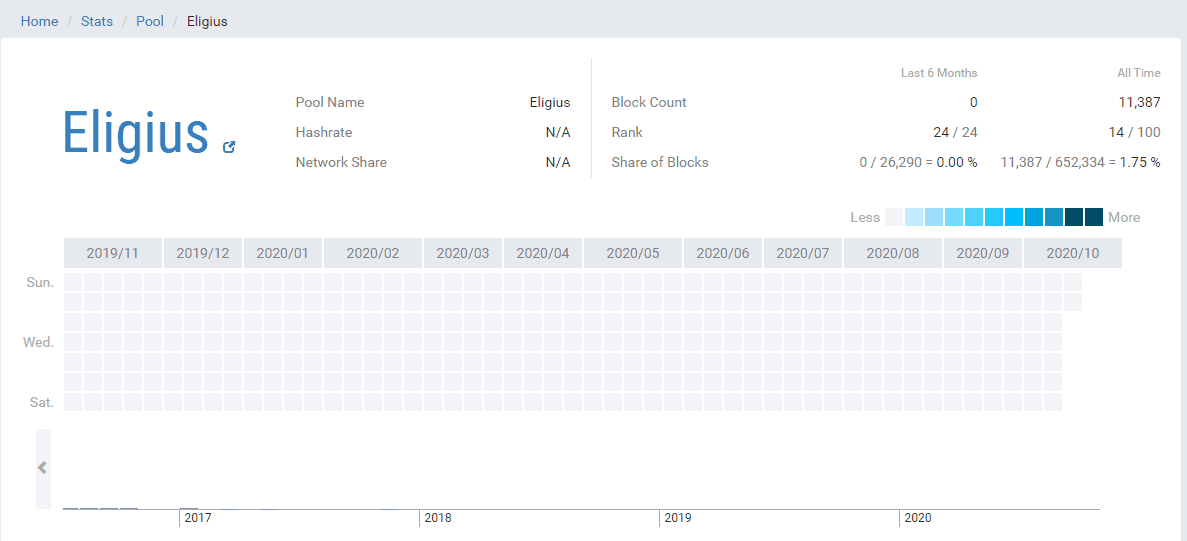Click the More legend label
The image size is (1187, 541).
point(1124,217)
